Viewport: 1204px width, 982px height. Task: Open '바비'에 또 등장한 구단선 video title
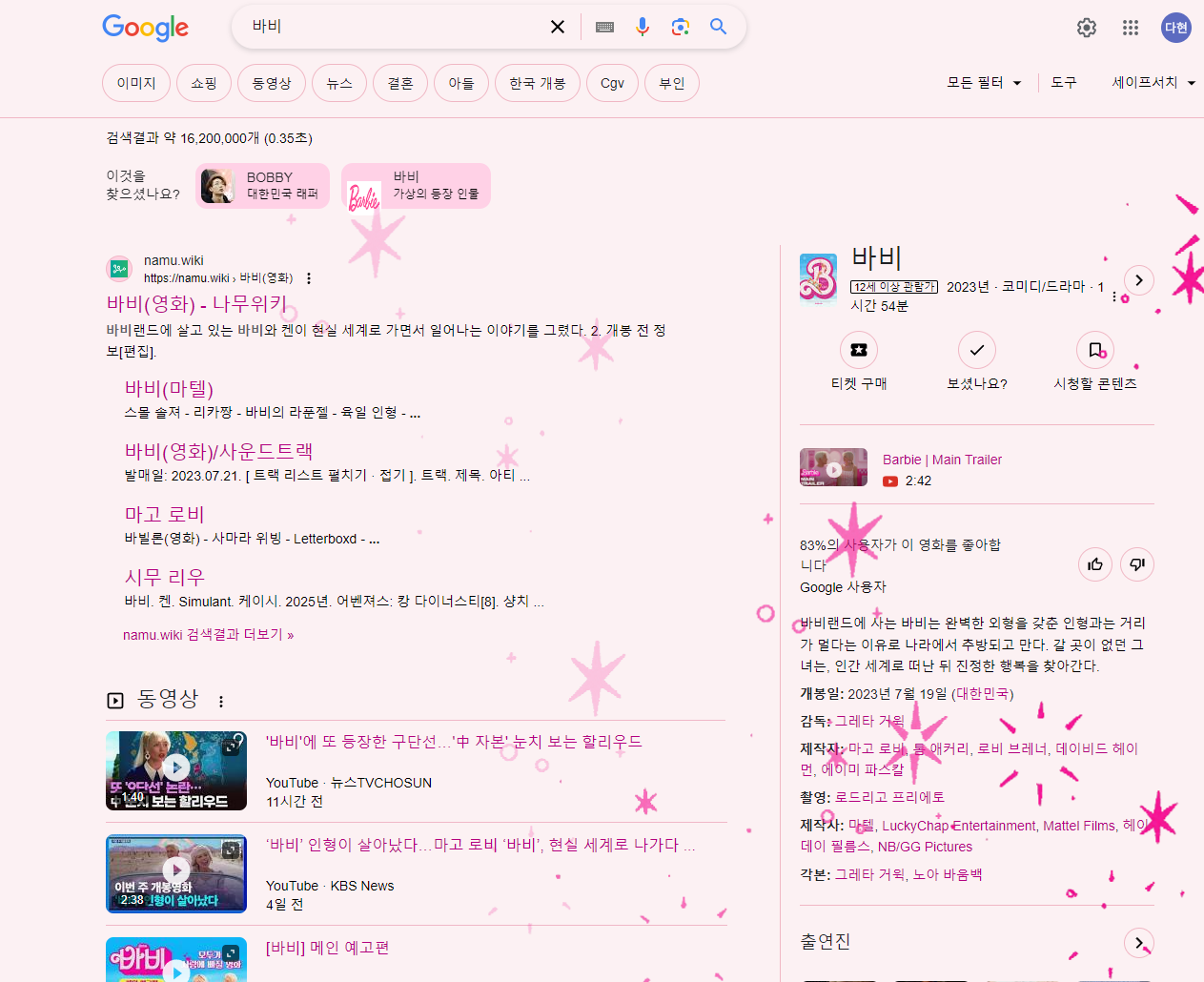coord(454,742)
